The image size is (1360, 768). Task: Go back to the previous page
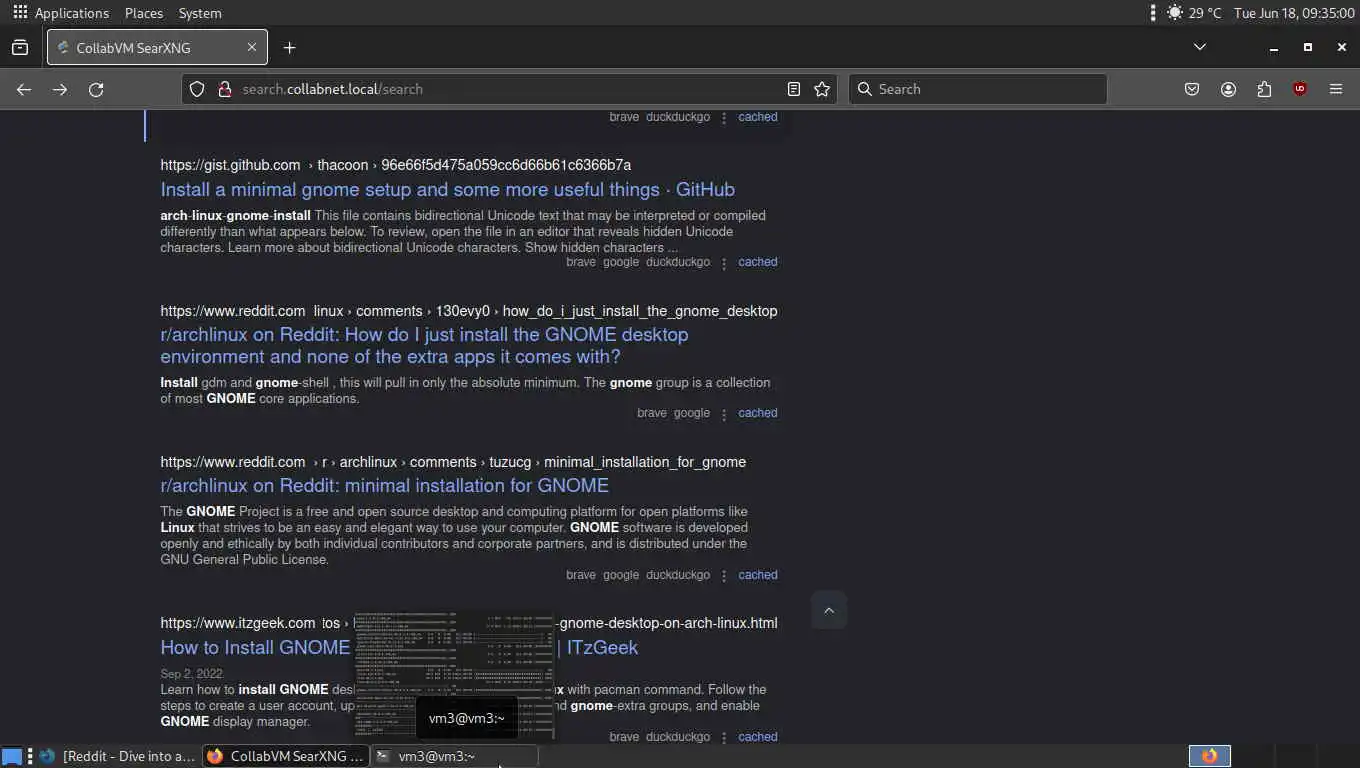24,89
